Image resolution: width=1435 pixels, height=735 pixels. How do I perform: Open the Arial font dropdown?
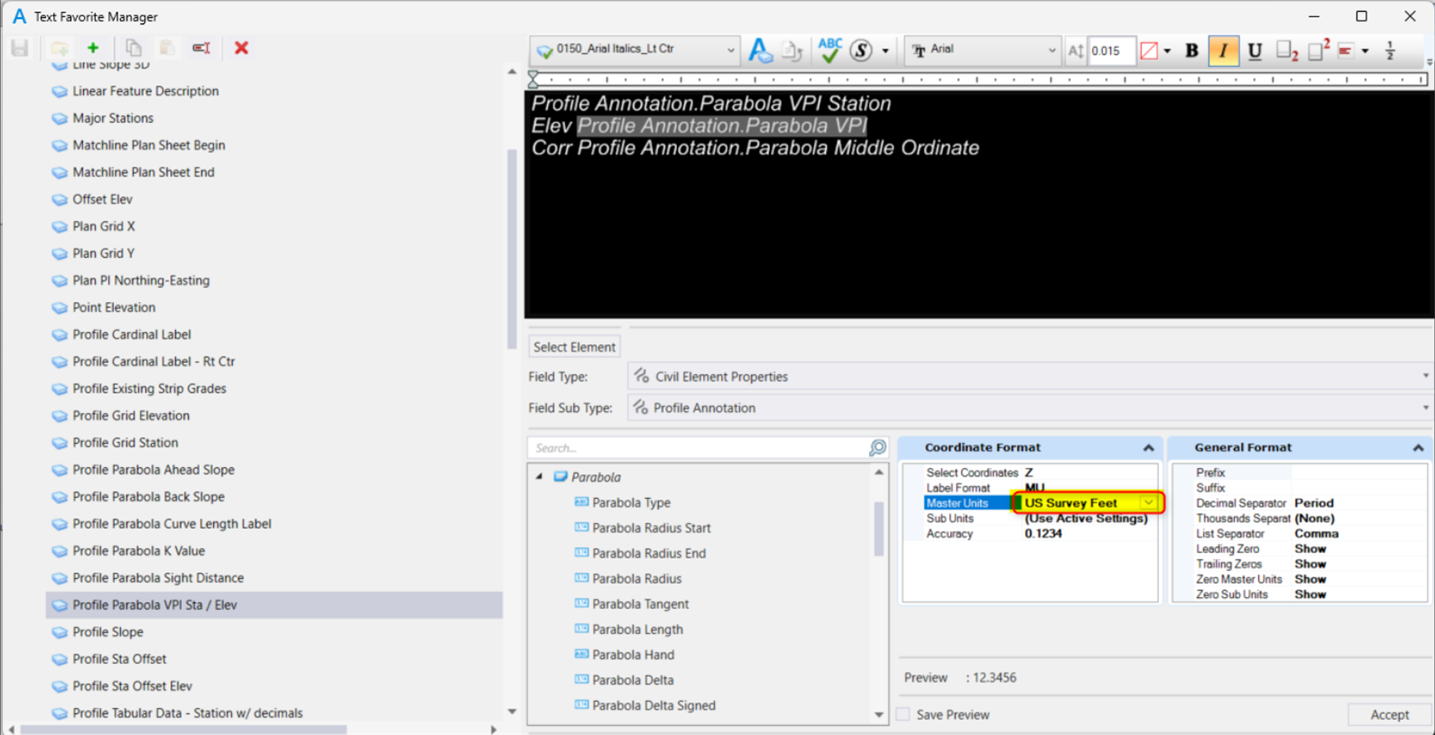pyautogui.click(x=1053, y=48)
